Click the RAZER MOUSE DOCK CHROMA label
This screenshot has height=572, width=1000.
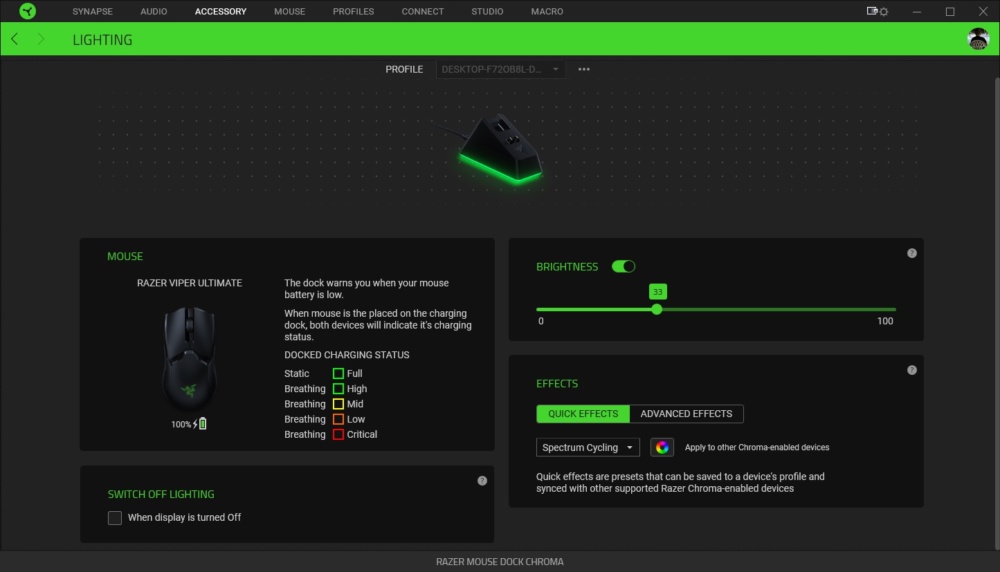(x=499, y=562)
